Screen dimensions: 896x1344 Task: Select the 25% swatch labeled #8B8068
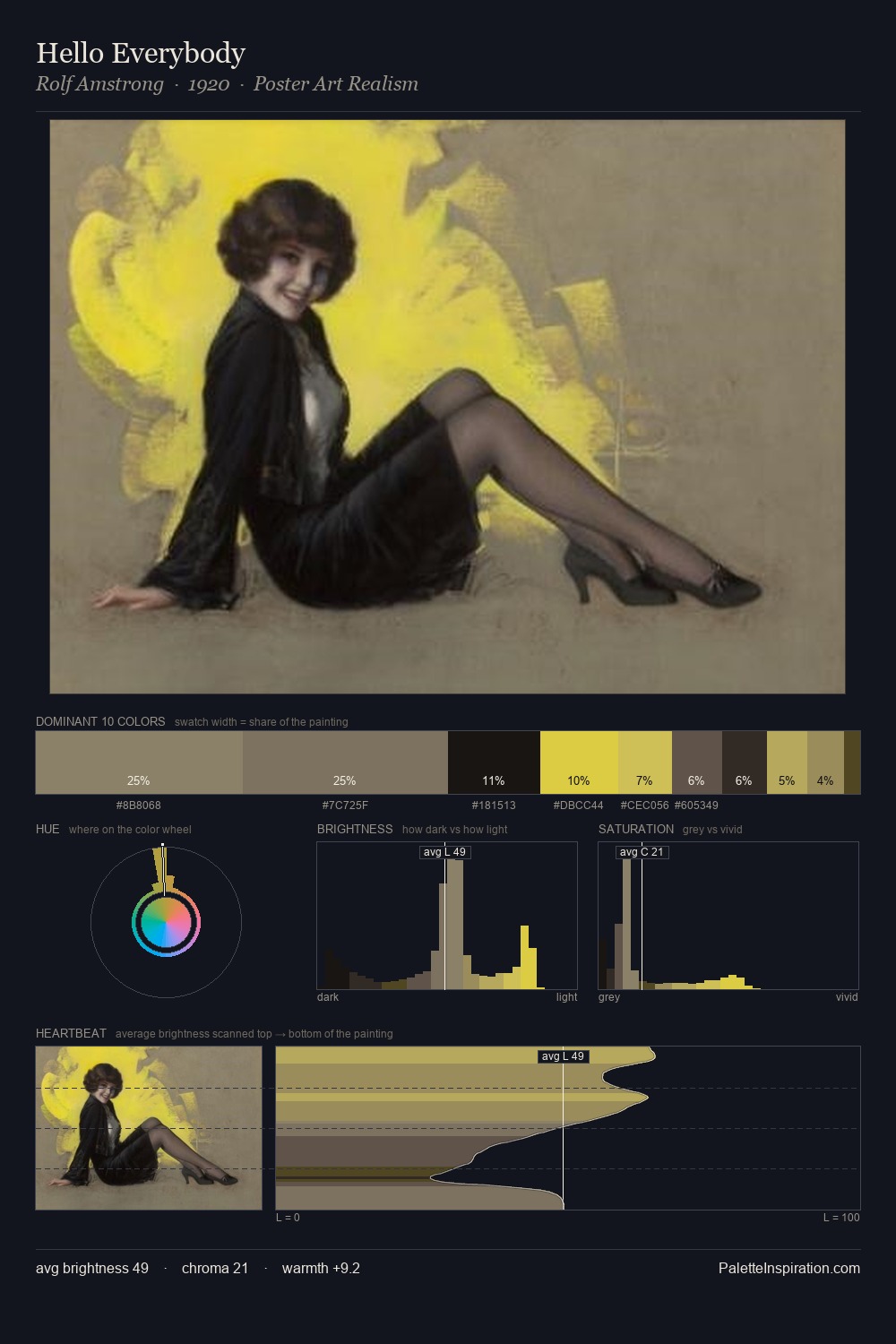click(139, 762)
